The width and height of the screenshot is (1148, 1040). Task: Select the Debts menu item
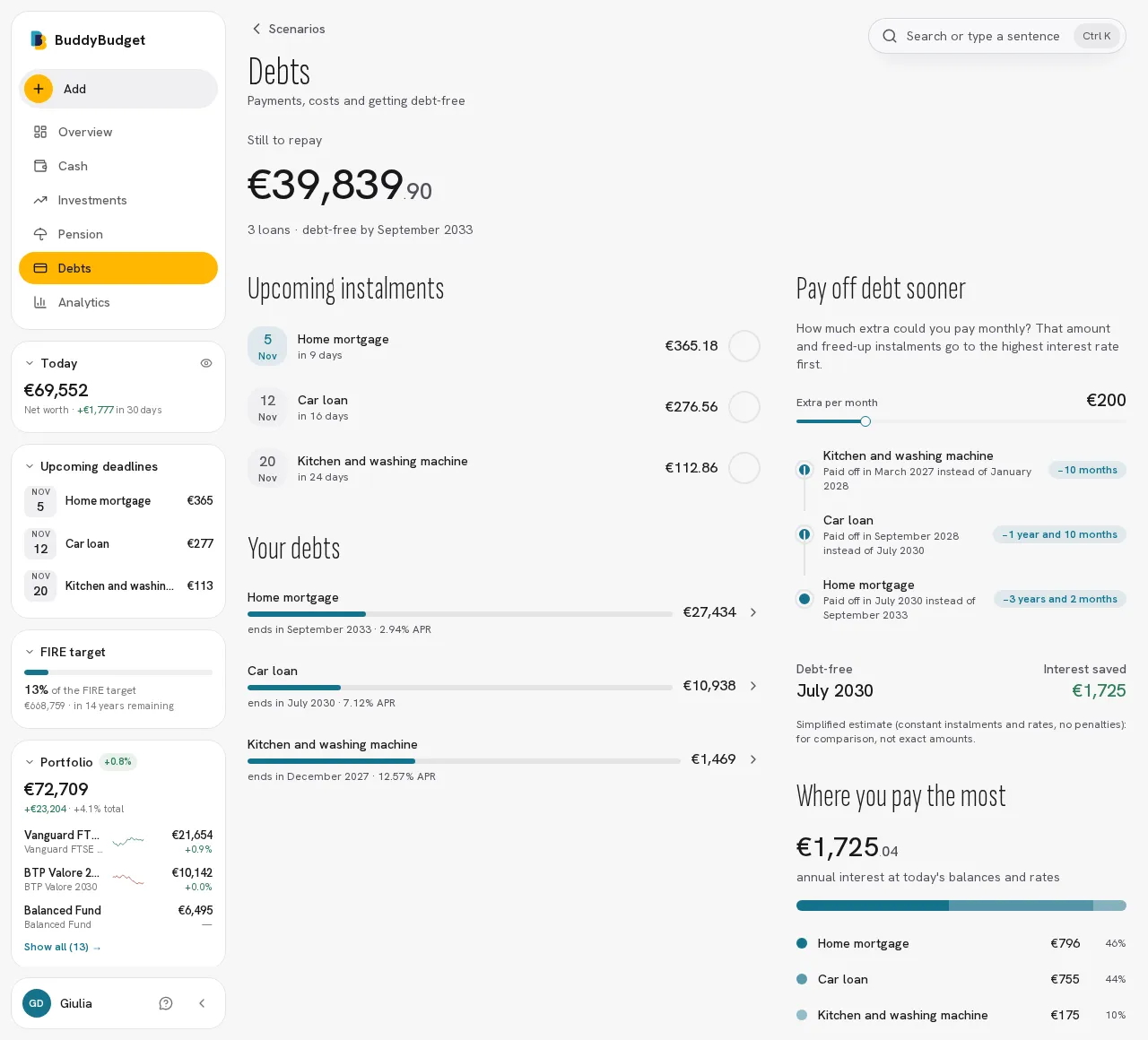pos(118,268)
